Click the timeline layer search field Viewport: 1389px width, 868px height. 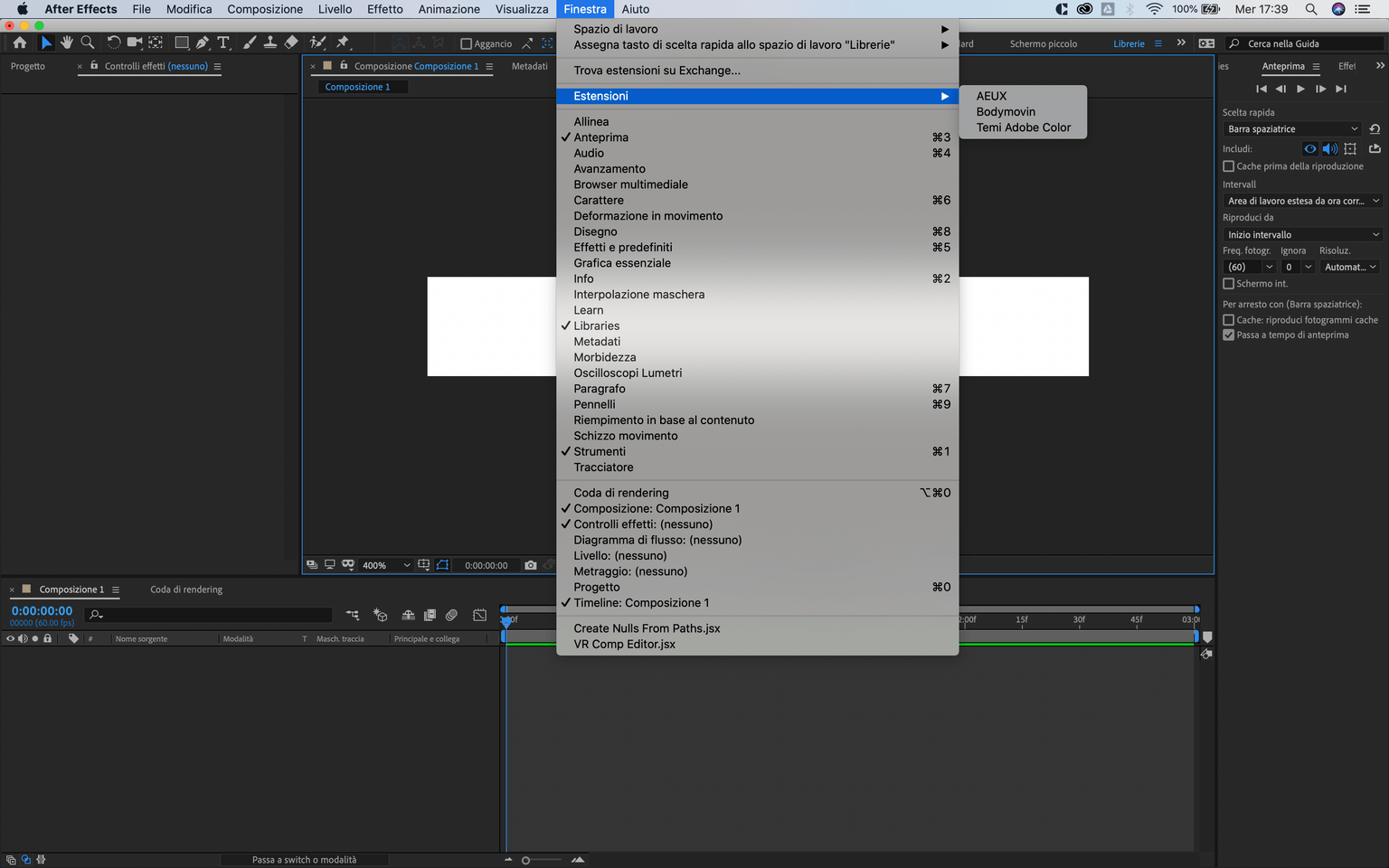click(209, 615)
